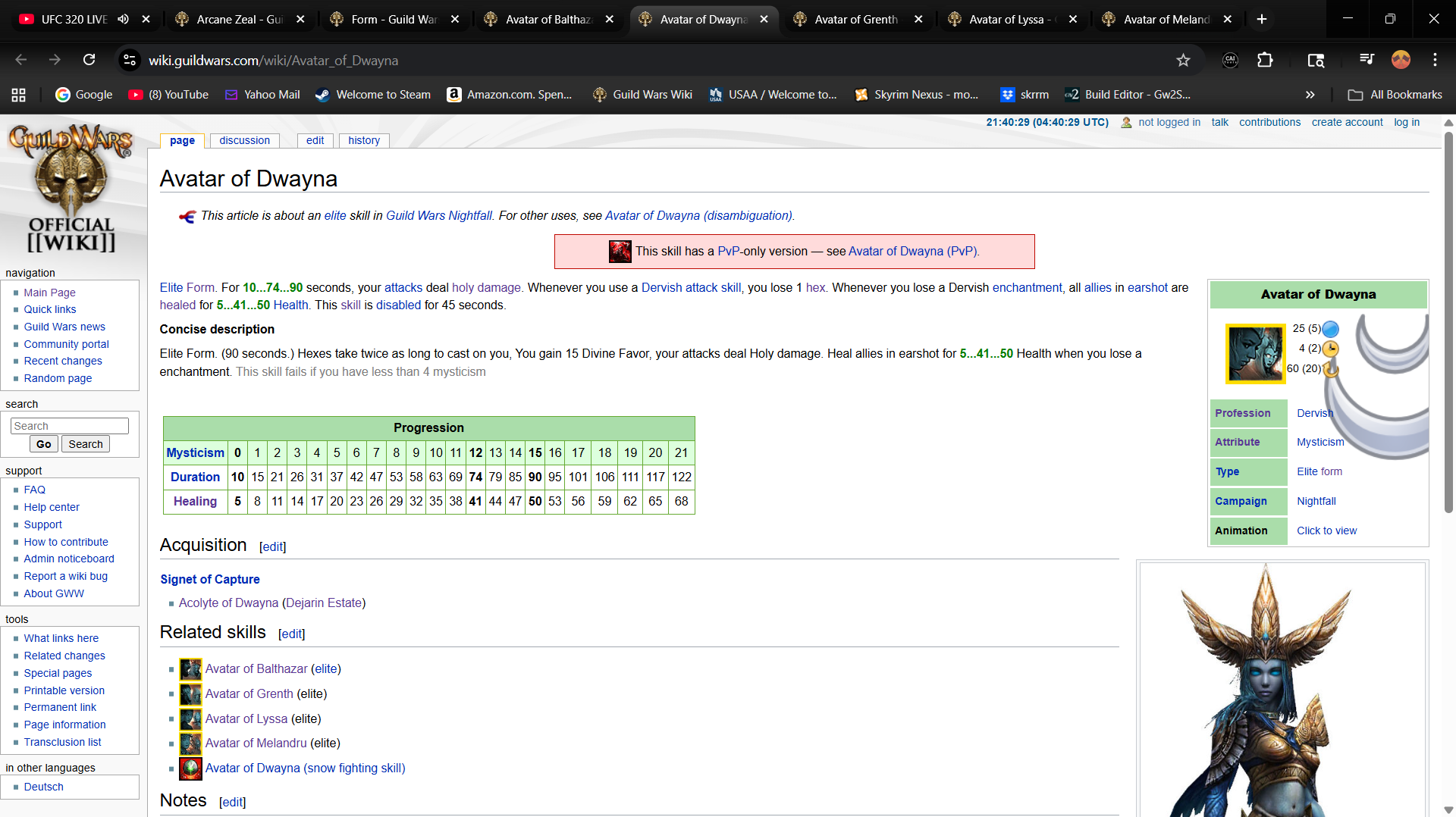Edit the Acquisition section
Image resolution: width=1456 pixels, height=817 pixels.
pyautogui.click(x=272, y=547)
